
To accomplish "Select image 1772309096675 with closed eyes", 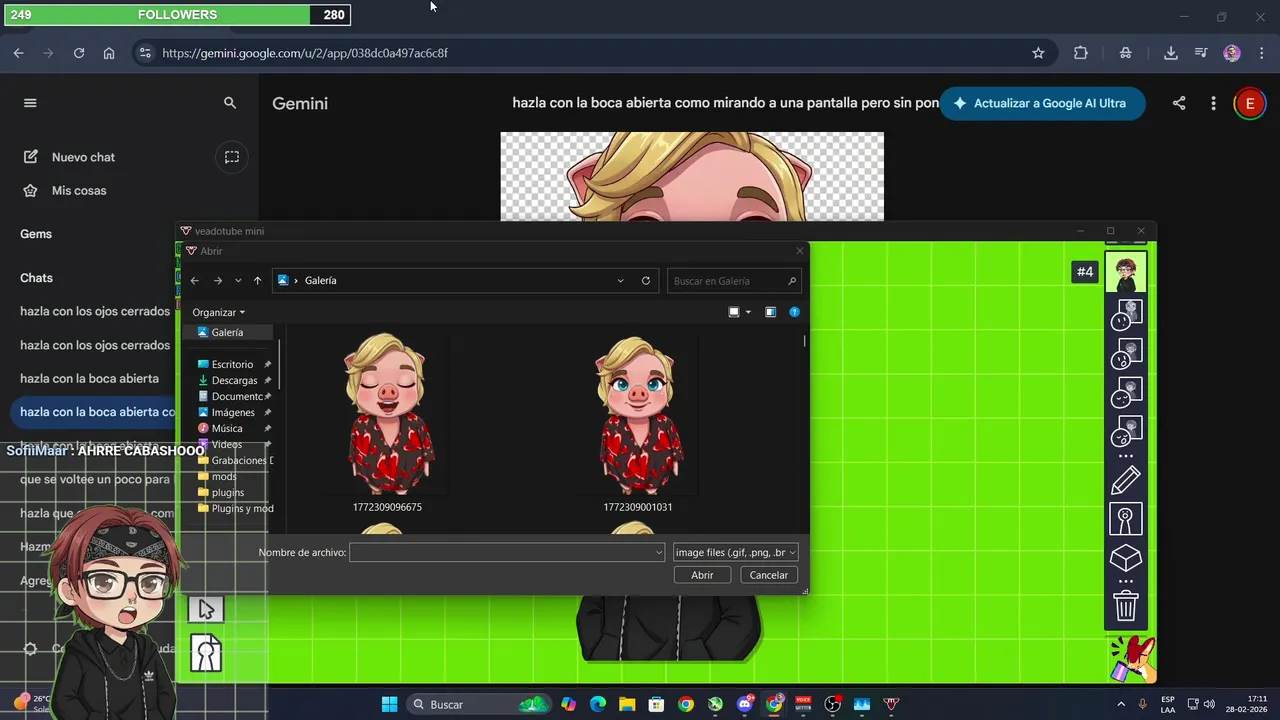I will [388, 423].
